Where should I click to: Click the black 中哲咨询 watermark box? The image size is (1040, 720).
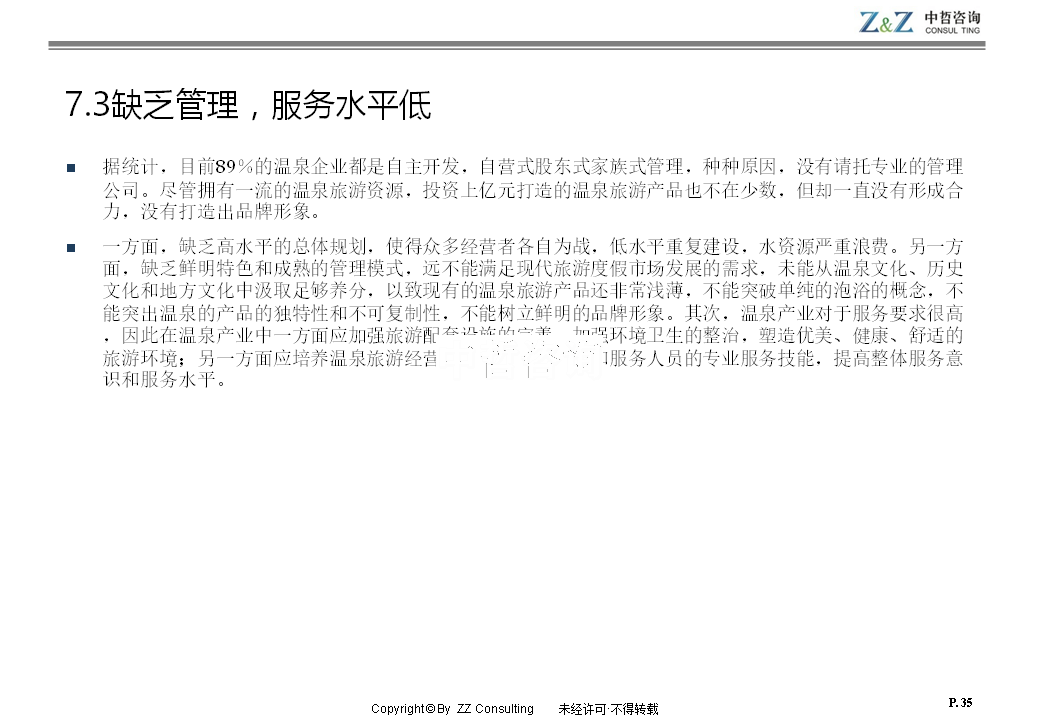(x=520, y=360)
